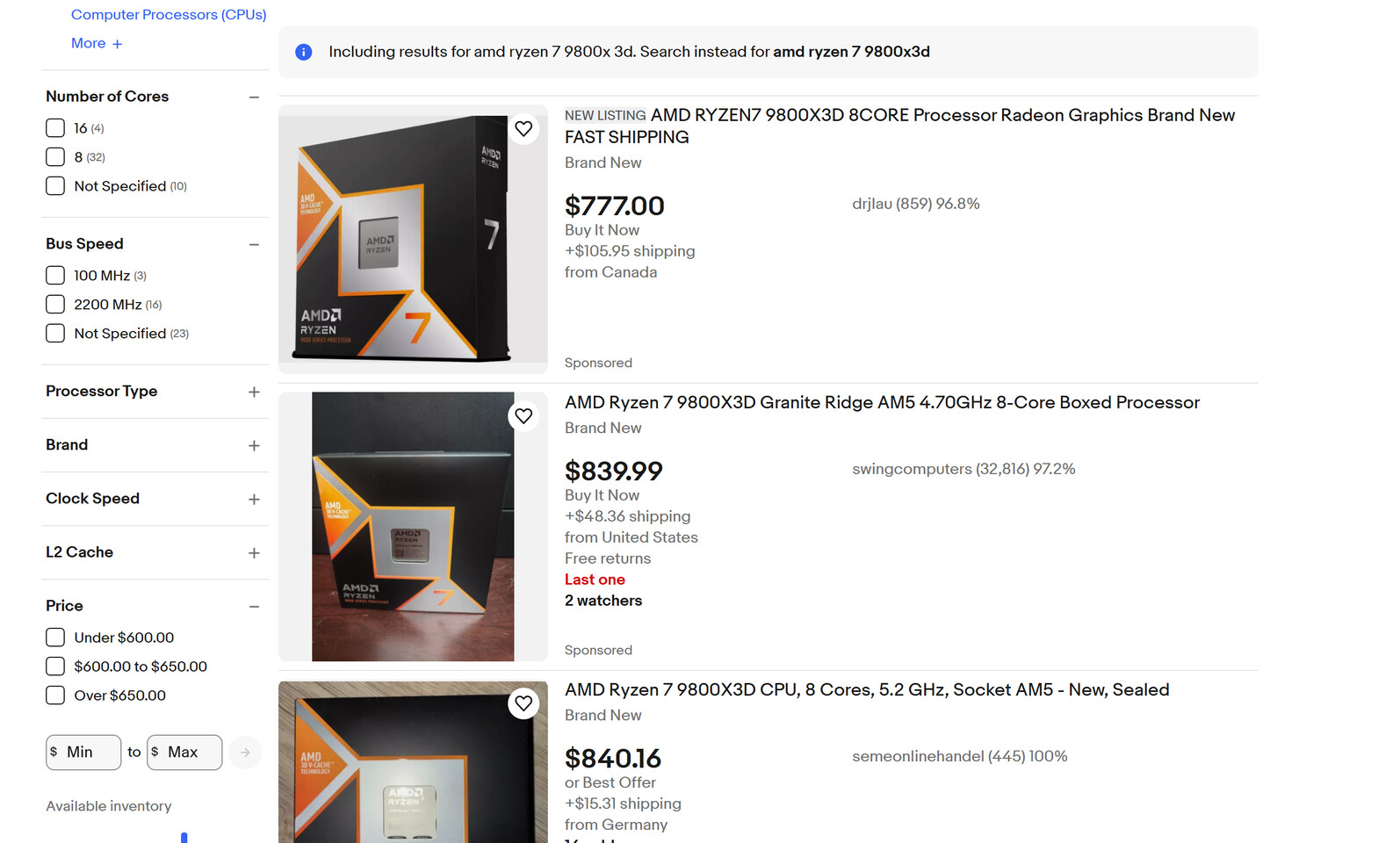
Task: Click the info icon in search notice
Action: 304,52
